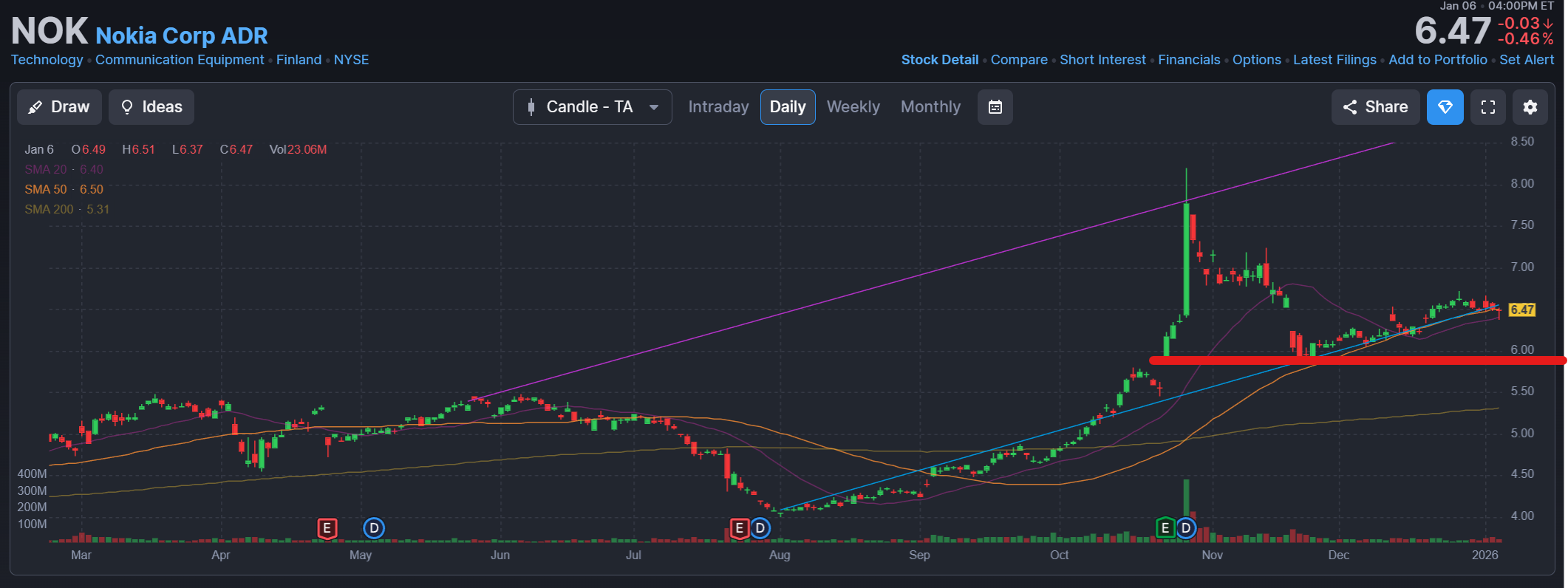The width and height of the screenshot is (1568, 588).
Task: Open the Financials tab
Action: point(1189,60)
